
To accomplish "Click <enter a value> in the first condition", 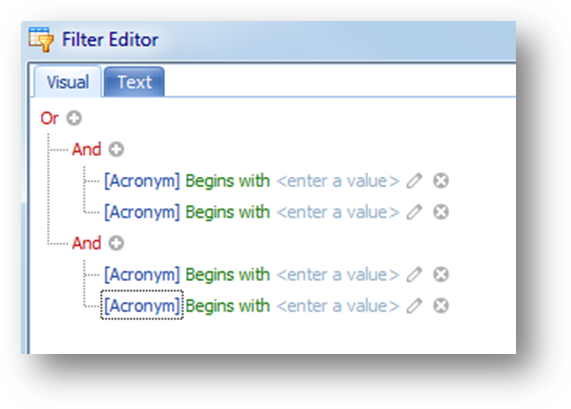I will click(x=338, y=181).
